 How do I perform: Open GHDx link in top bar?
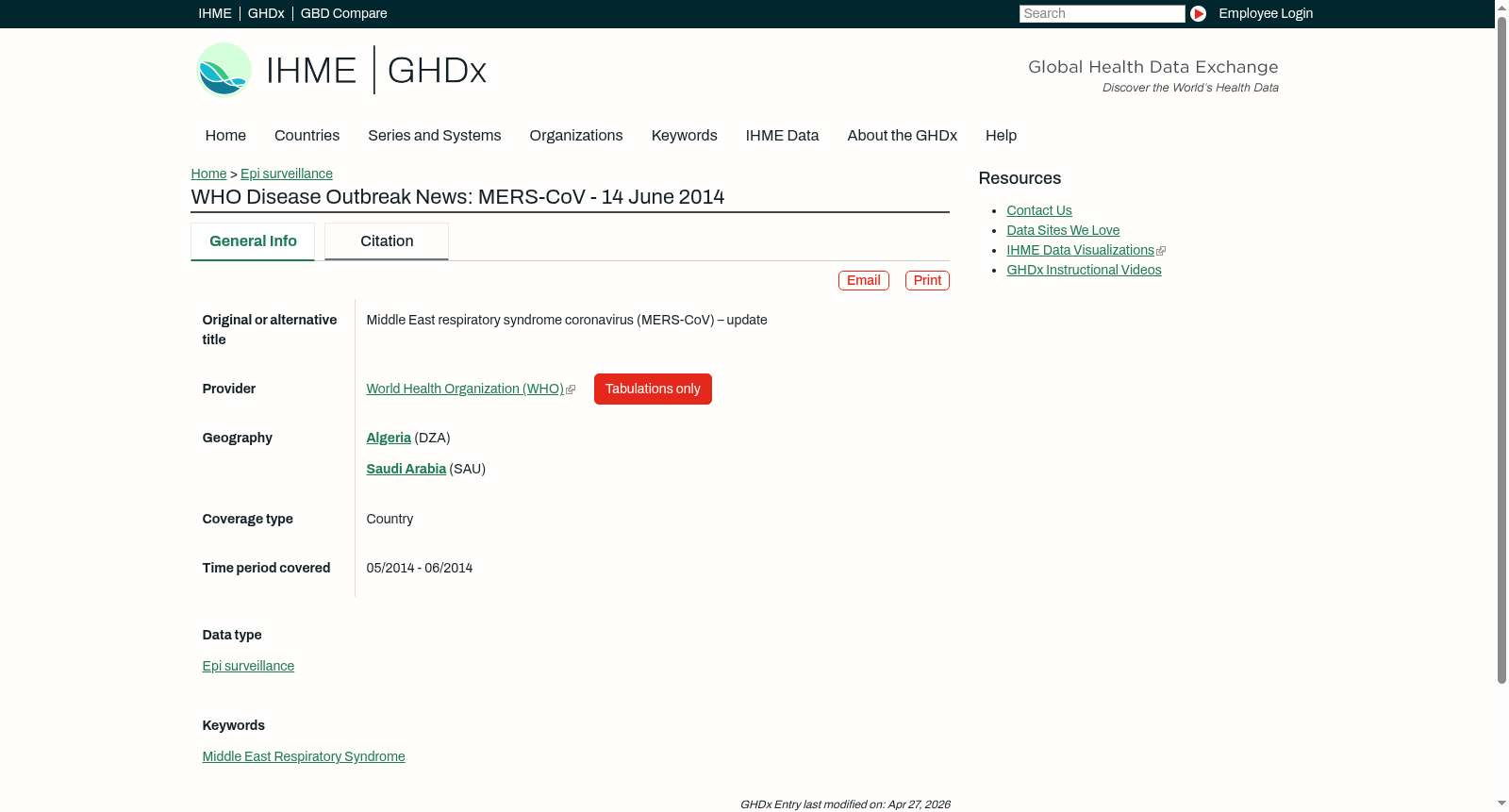[x=266, y=13]
